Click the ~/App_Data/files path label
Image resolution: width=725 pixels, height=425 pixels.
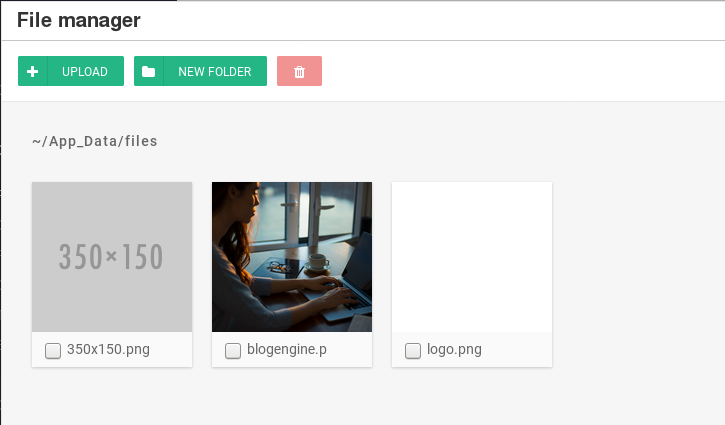point(95,142)
